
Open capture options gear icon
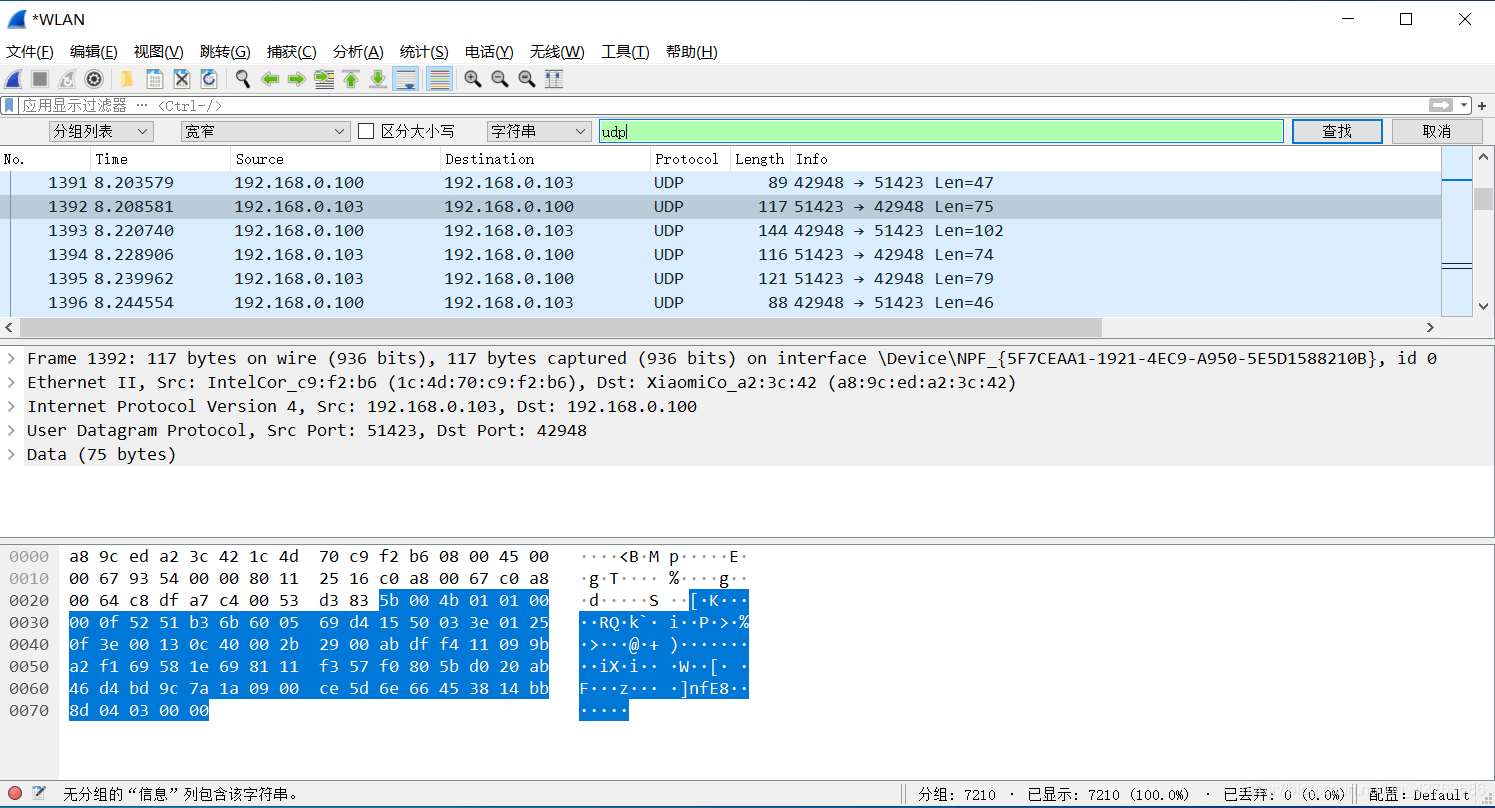tap(94, 79)
